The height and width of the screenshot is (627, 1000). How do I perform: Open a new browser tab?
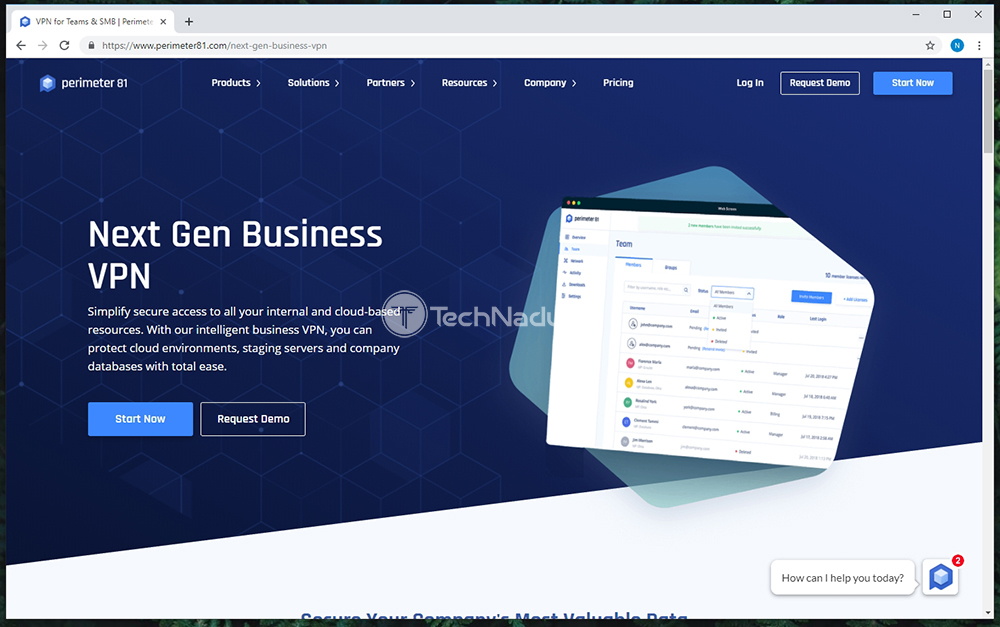coord(189,22)
